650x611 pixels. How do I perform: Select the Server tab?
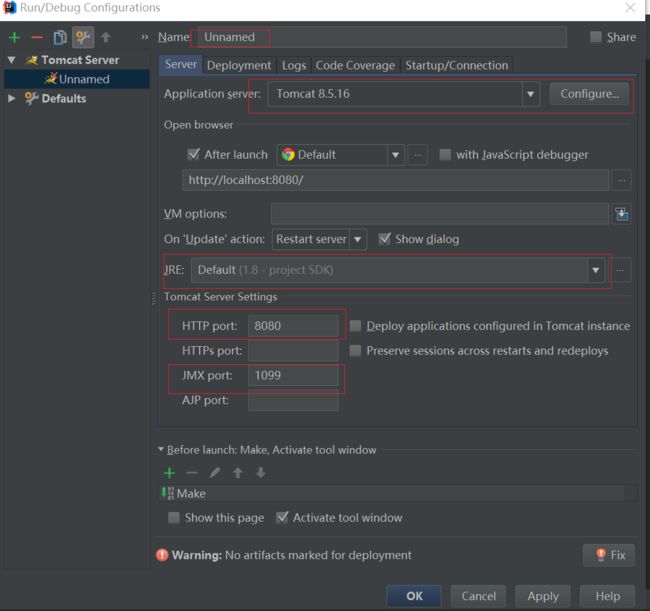coord(181,65)
